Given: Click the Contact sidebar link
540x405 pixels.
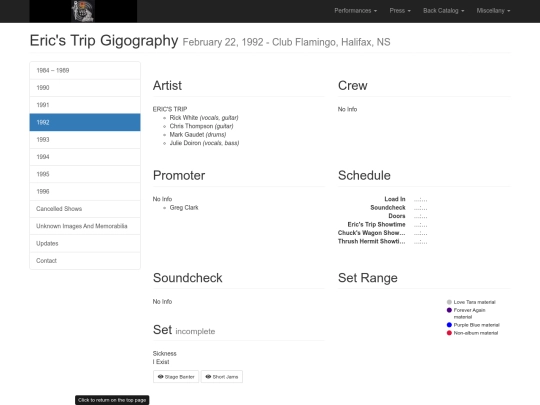Looking at the screenshot, I should coord(85,261).
